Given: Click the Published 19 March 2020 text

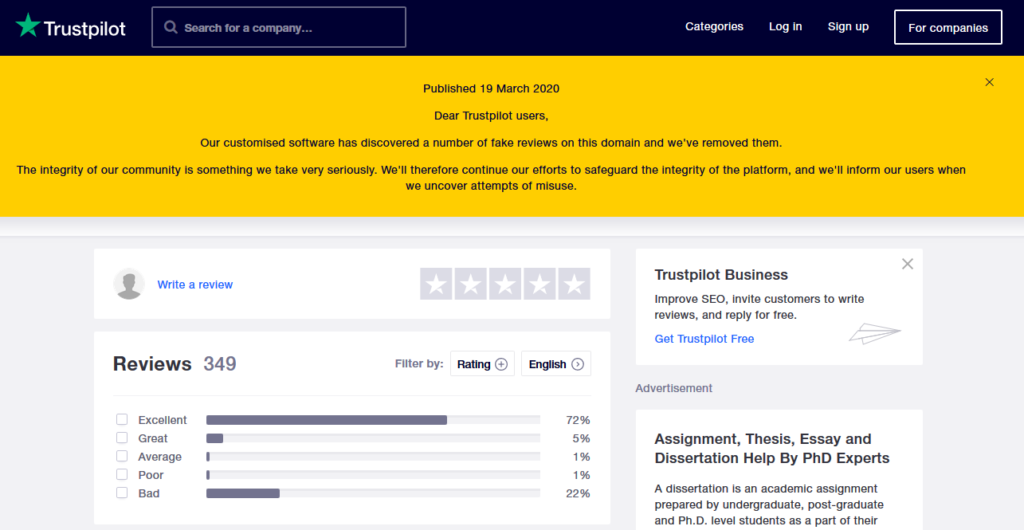Looking at the screenshot, I should [x=491, y=88].
